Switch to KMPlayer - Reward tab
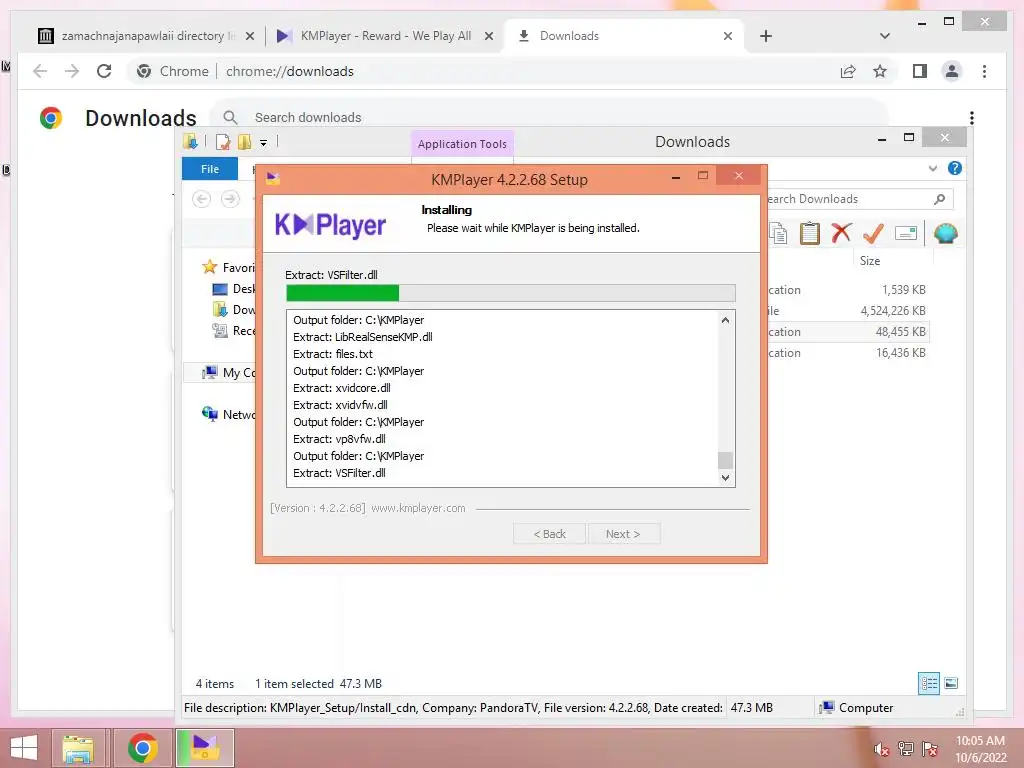Image resolution: width=1024 pixels, height=768 pixels. (x=385, y=36)
